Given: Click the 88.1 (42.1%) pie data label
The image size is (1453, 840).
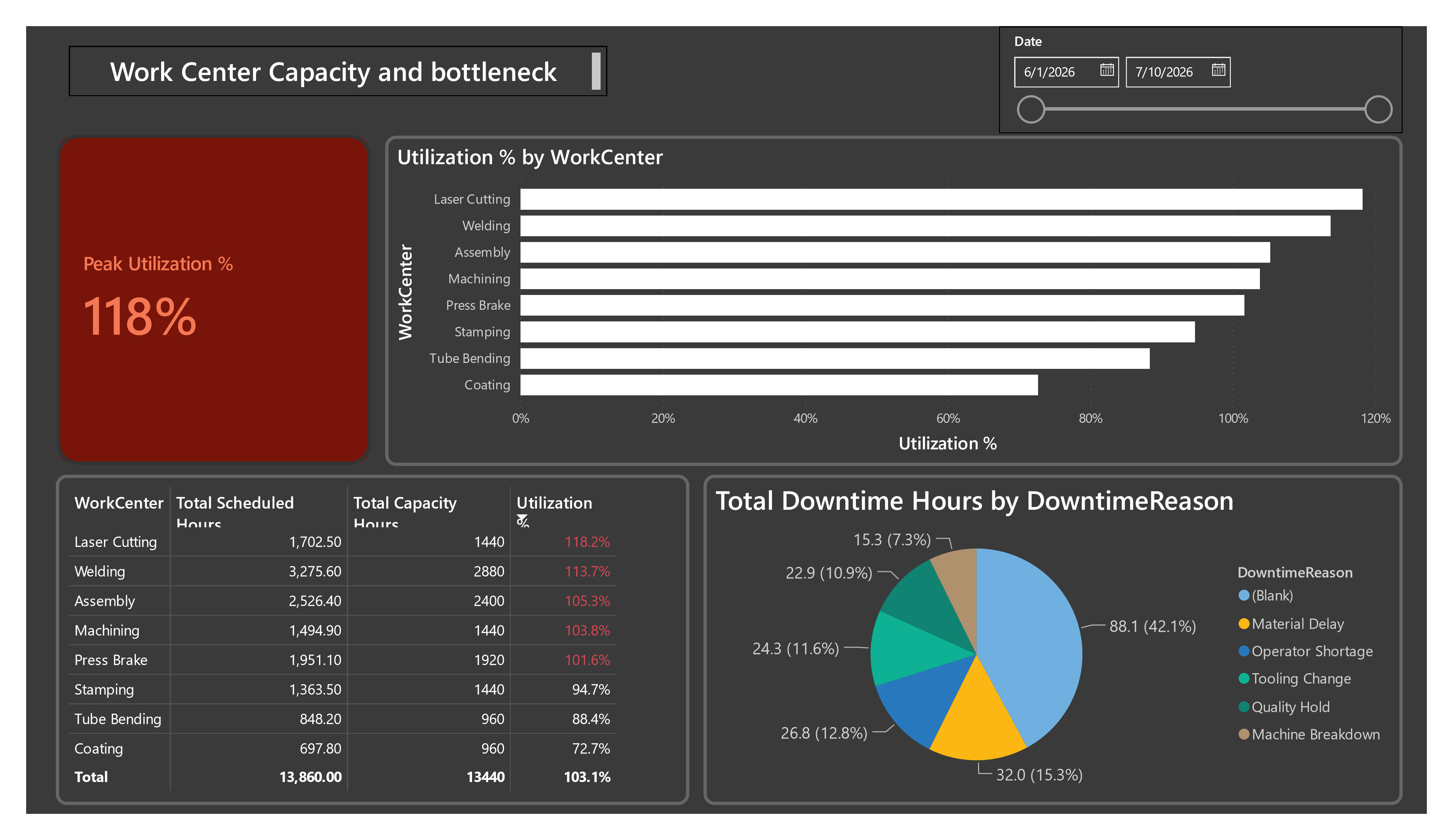Looking at the screenshot, I should pos(1153,626).
